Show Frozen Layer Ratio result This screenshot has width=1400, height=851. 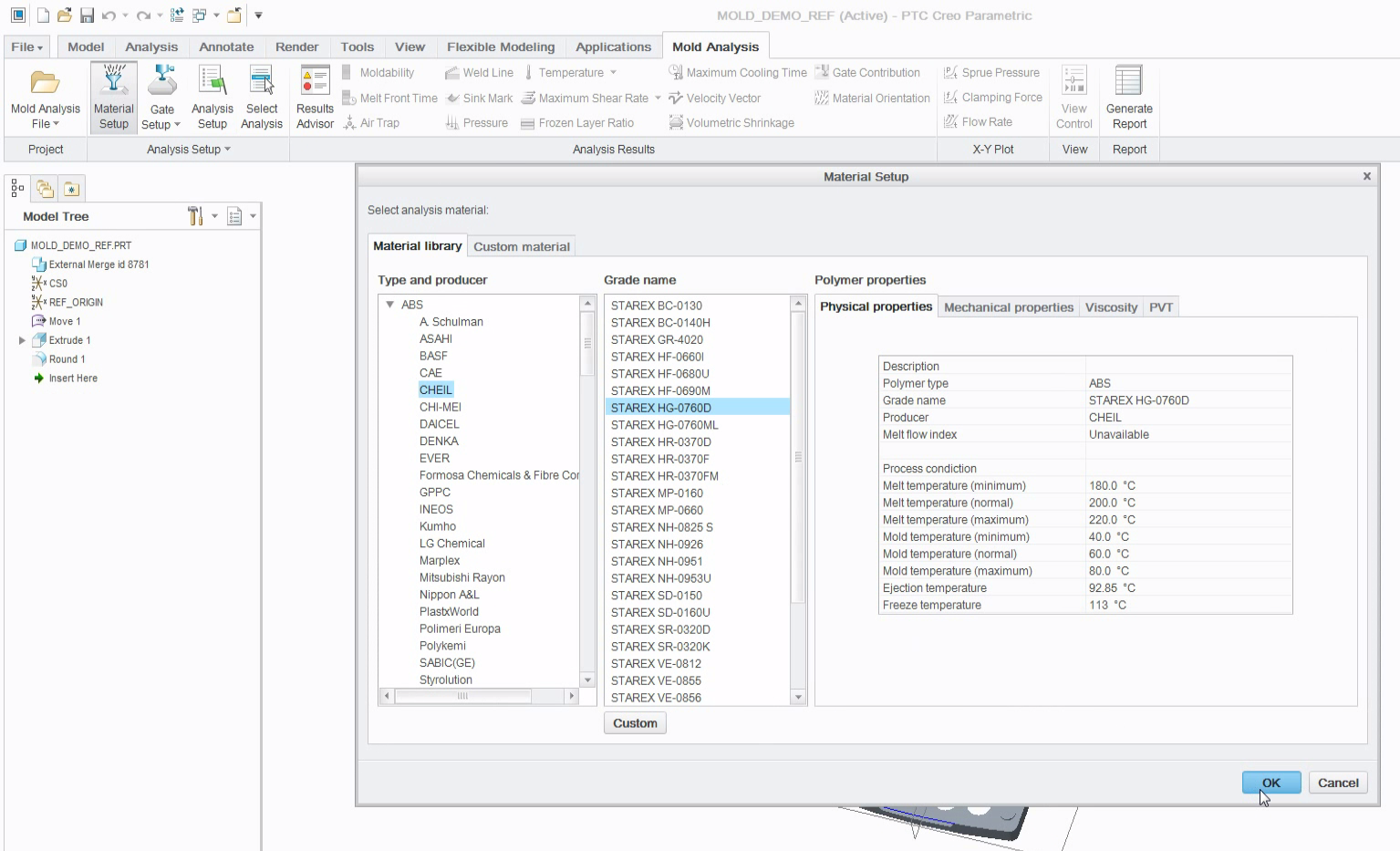coord(577,122)
